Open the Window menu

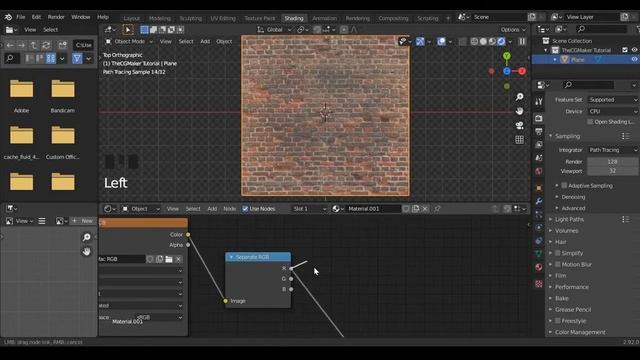coord(80,17)
